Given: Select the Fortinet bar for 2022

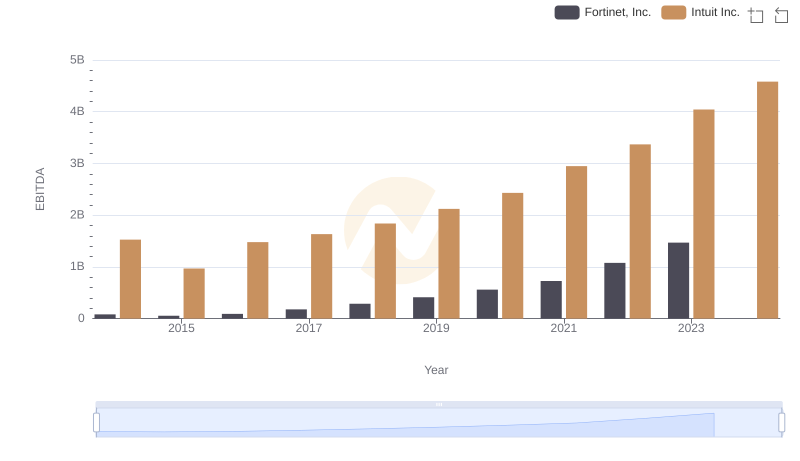Looking at the screenshot, I should point(614,291).
